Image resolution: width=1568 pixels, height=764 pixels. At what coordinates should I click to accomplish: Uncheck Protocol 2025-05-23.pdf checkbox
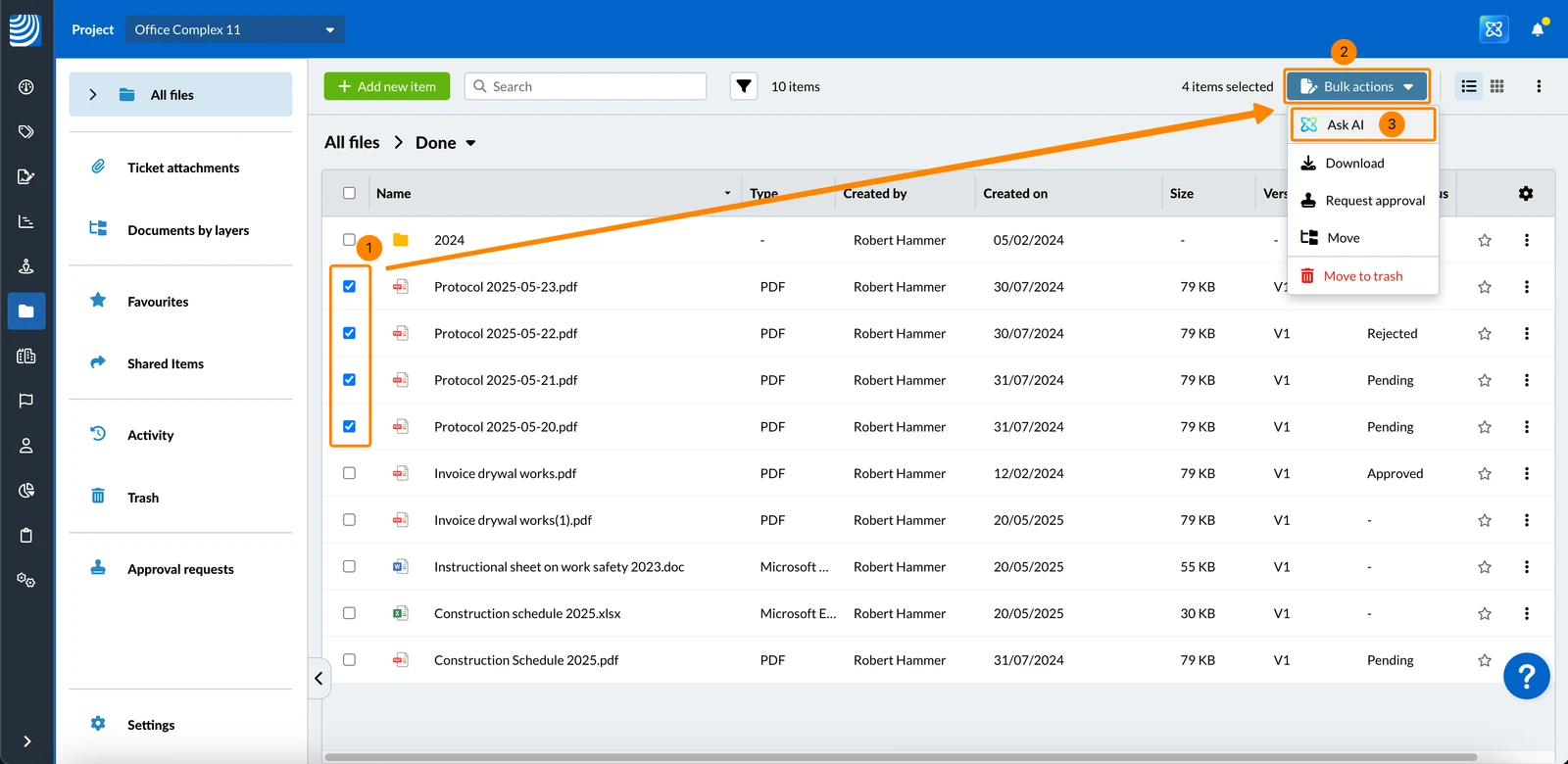(x=349, y=287)
